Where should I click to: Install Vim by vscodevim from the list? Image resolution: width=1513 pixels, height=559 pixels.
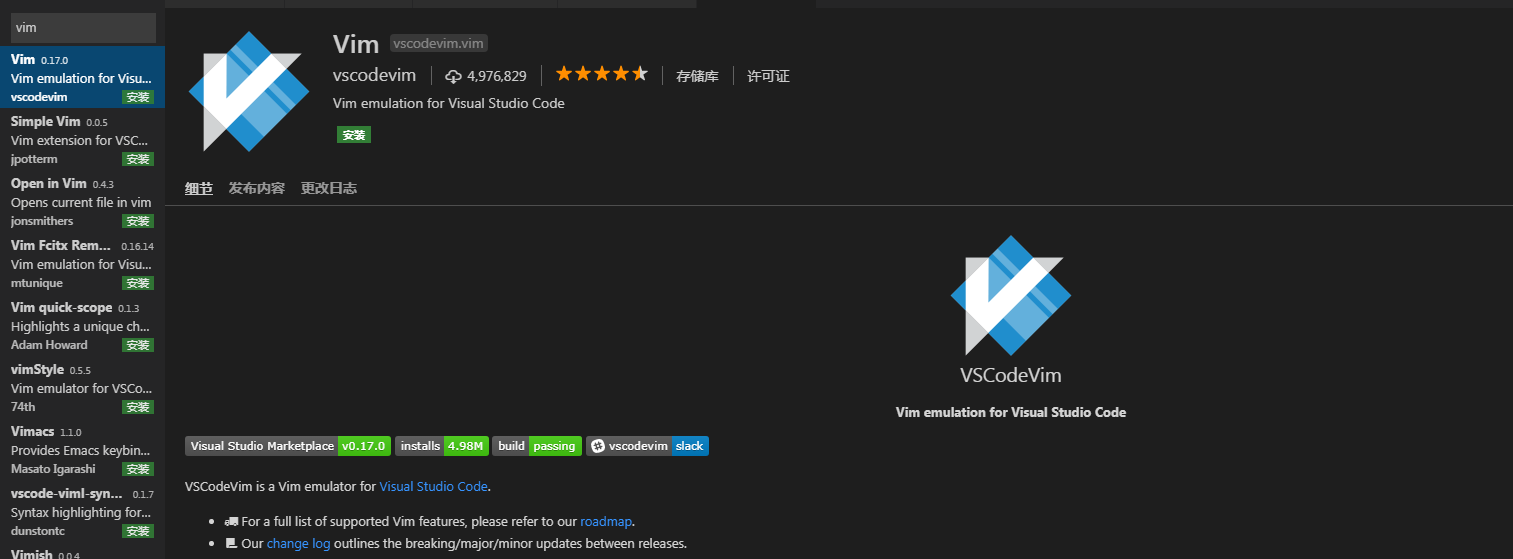(138, 97)
